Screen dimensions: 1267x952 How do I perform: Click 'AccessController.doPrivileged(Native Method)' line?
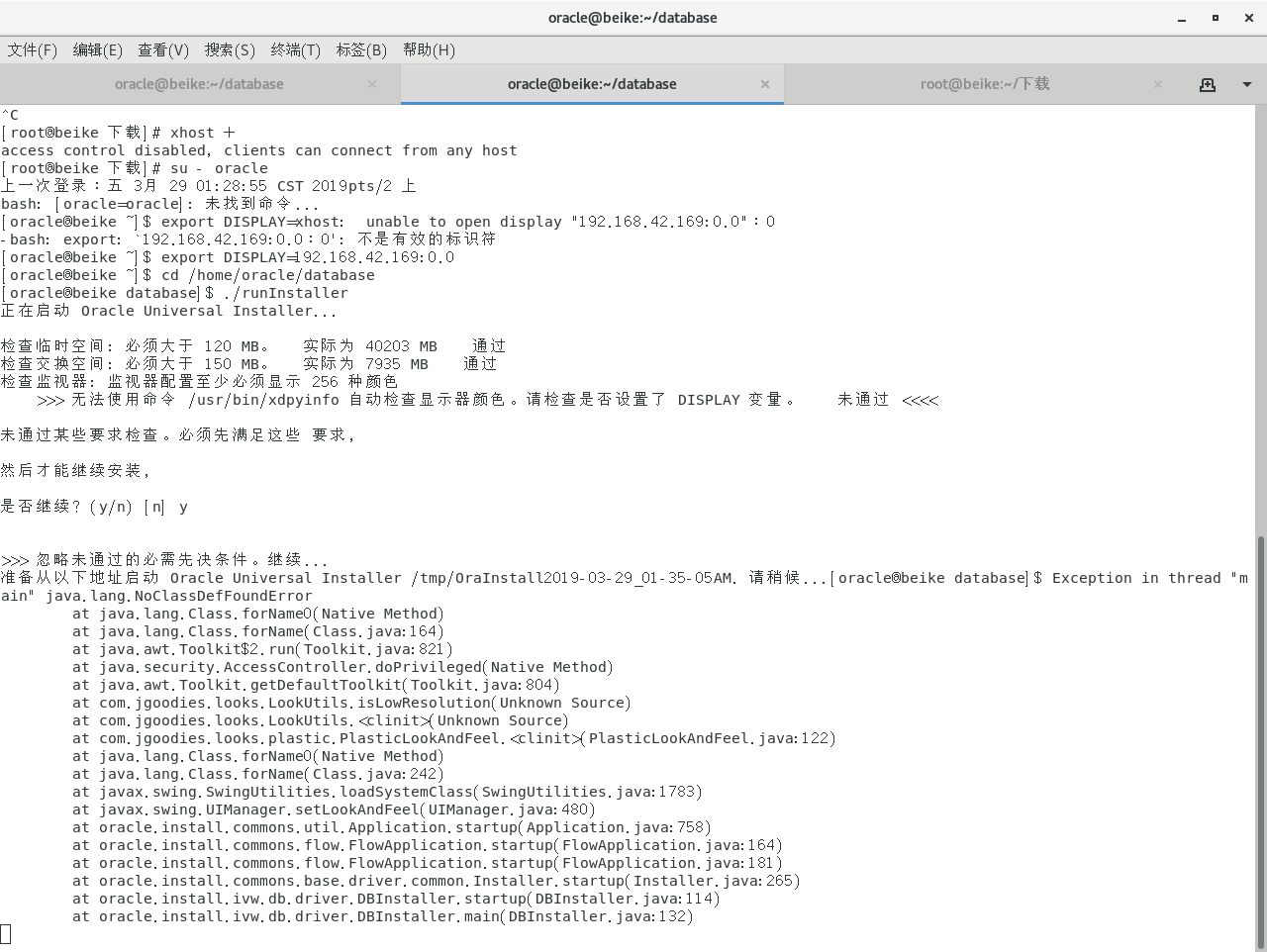pos(342,667)
